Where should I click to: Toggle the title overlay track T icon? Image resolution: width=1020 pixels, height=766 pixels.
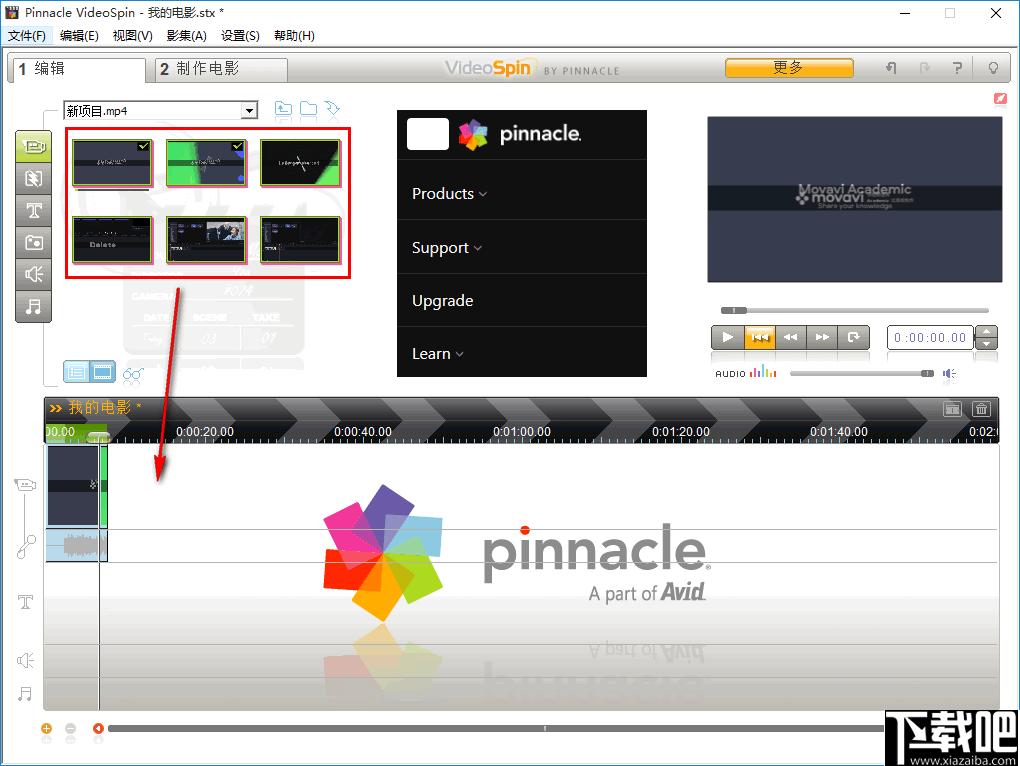[25, 601]
